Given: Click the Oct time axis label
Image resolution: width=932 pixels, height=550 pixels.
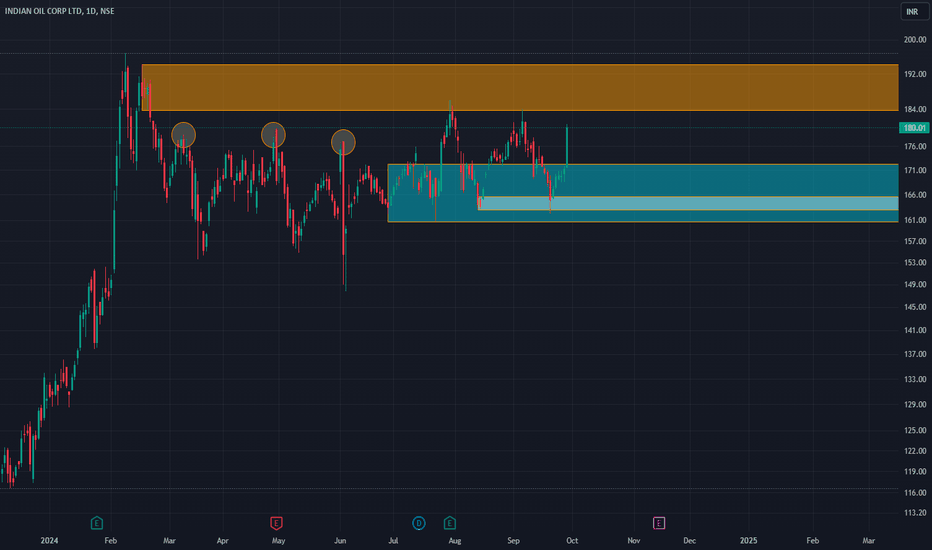Looking at the screenshot, I should click(x=572, y=540).
